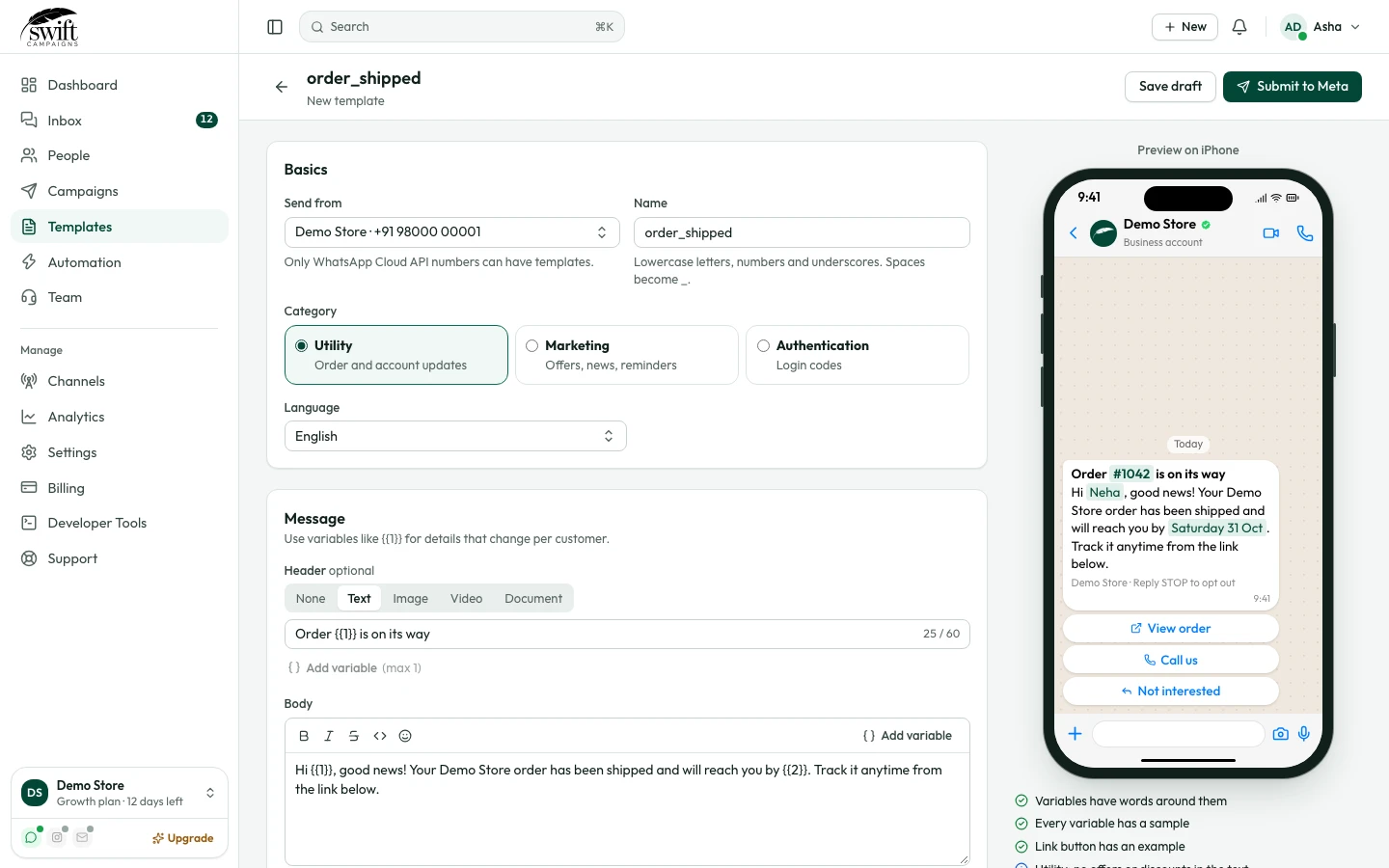The width and height of the screenshot is (1389, 868).
Task: Click the phone call icon in preview header
Action: pos(1305,233)
